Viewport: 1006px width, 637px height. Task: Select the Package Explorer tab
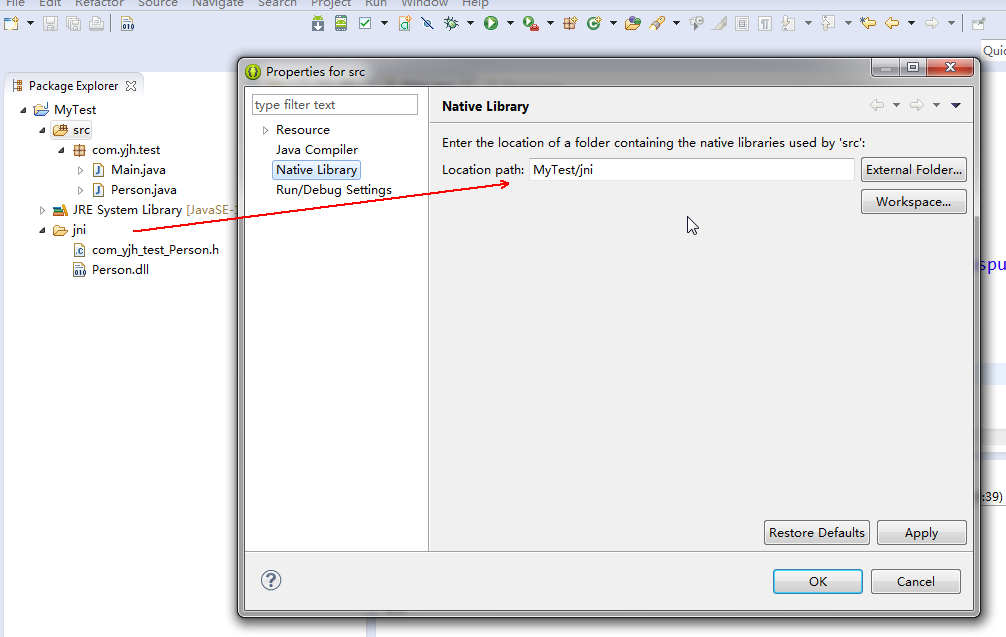pos(73,86)
